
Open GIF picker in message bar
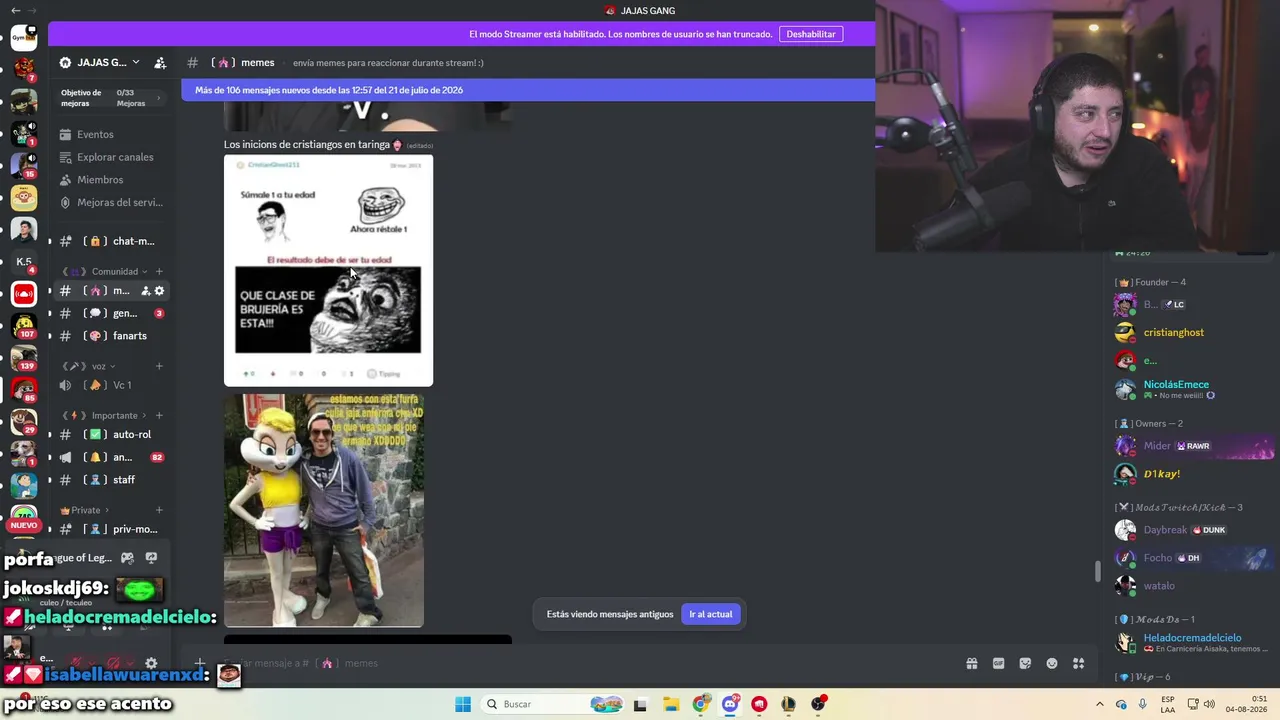(998, 663)
